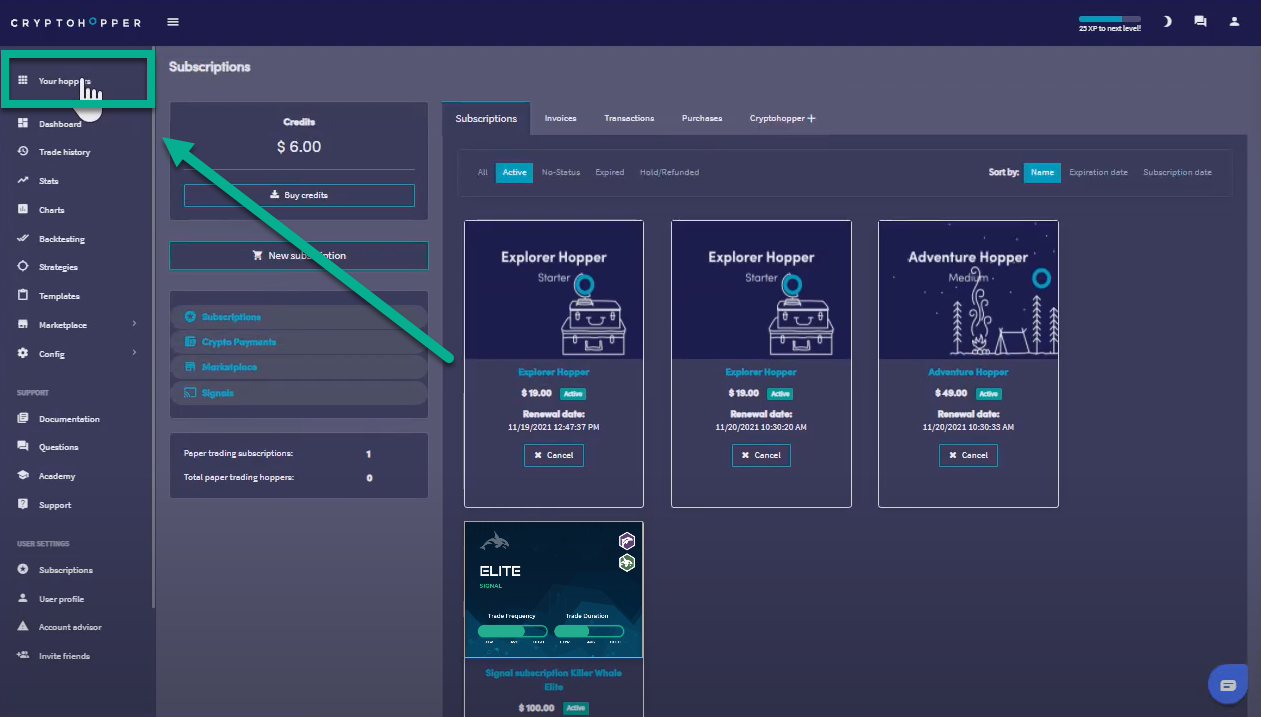Click the Buy credits button
This screenshot has width=1261, height=717.
pos(299,195)
